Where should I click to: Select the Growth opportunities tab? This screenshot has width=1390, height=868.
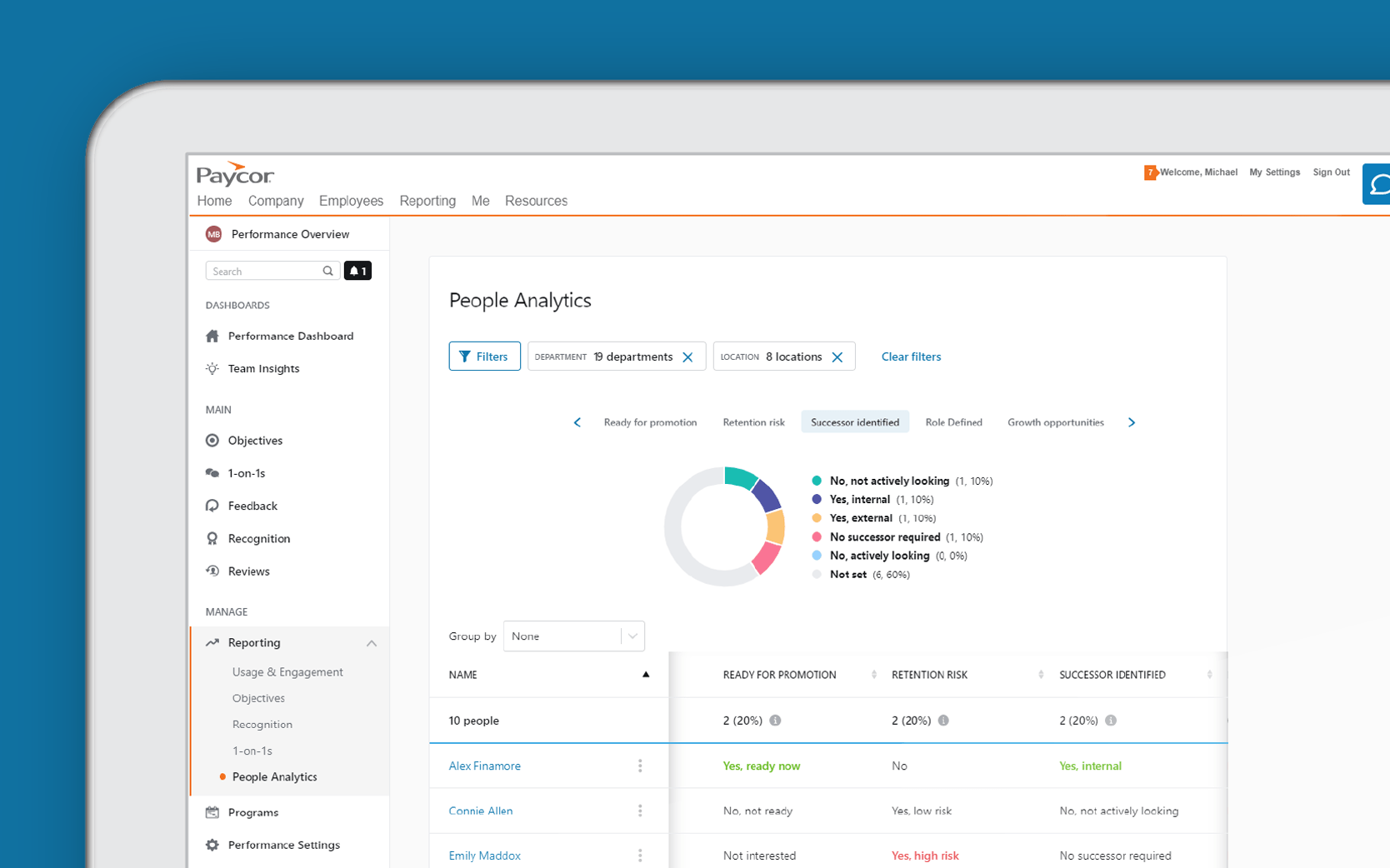pyautogui.click(x=1055, y=422)
